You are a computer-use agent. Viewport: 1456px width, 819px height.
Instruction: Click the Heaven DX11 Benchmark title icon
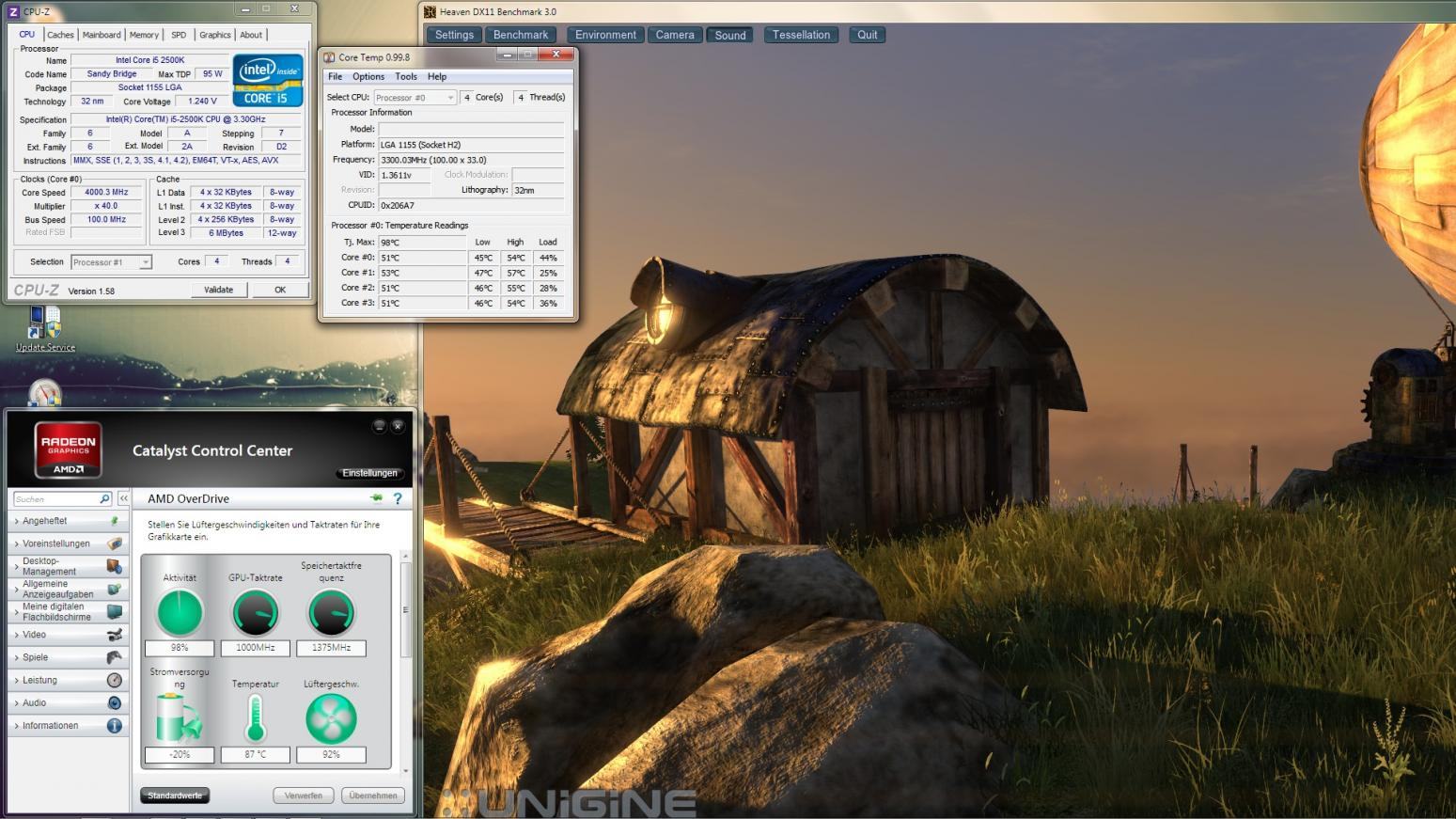431,11
